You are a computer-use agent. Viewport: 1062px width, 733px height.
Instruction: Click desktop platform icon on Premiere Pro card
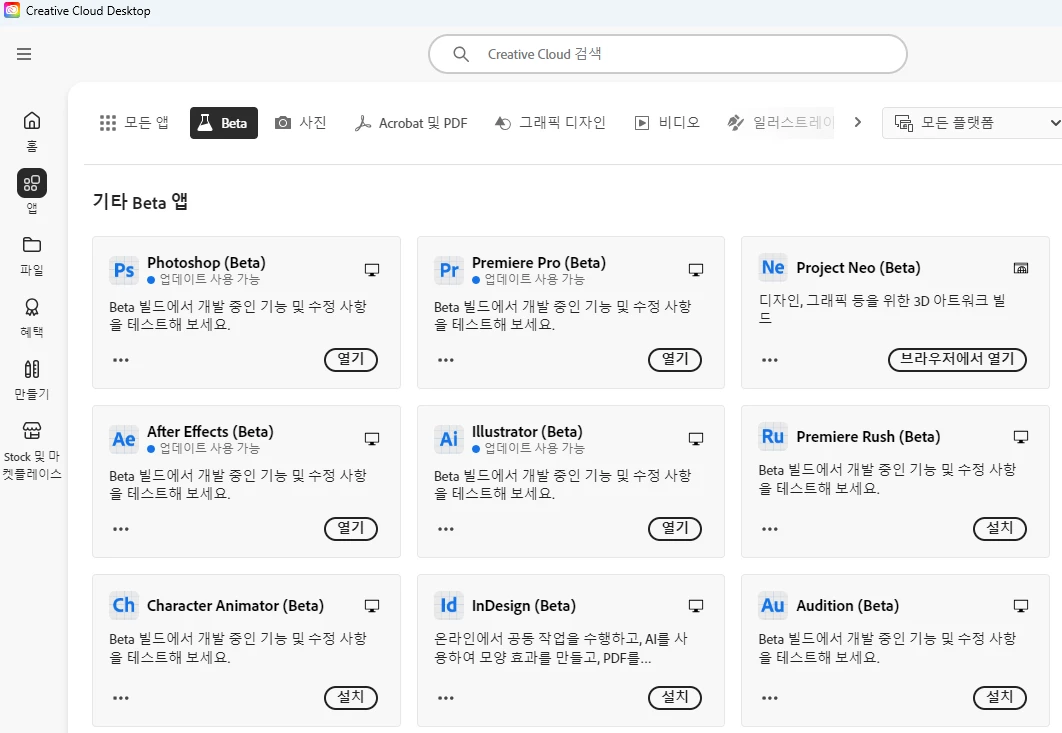pyautogui.click(x=696, y=270)
